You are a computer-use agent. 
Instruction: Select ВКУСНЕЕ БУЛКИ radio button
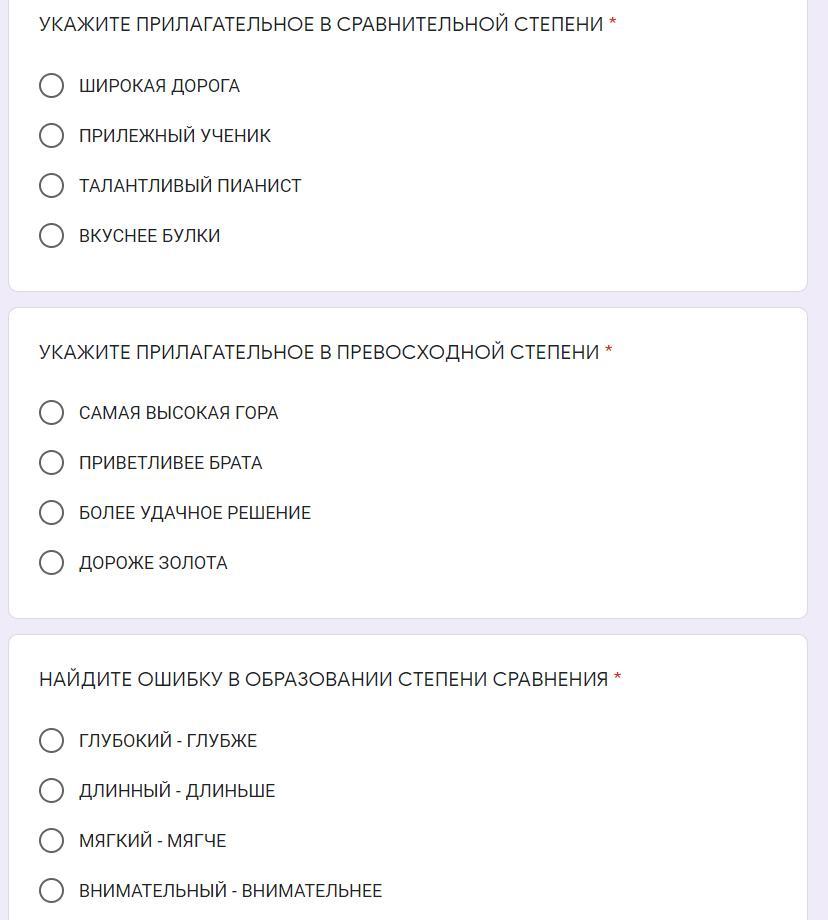coord(51,236)
